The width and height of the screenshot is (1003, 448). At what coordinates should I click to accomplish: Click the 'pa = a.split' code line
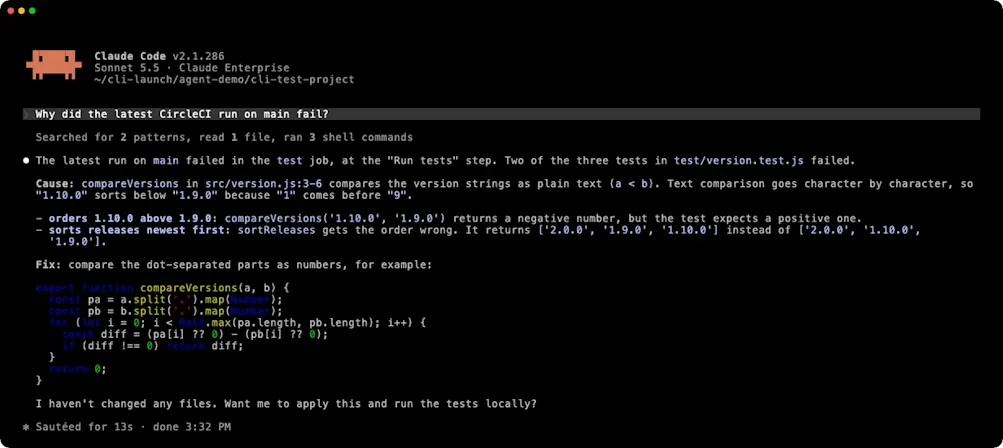[166, 300]
